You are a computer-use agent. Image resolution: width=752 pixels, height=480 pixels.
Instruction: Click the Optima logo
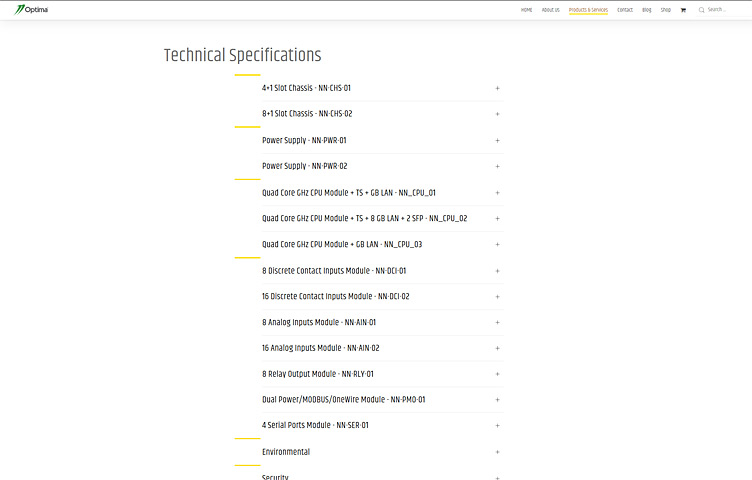[31, 10]
